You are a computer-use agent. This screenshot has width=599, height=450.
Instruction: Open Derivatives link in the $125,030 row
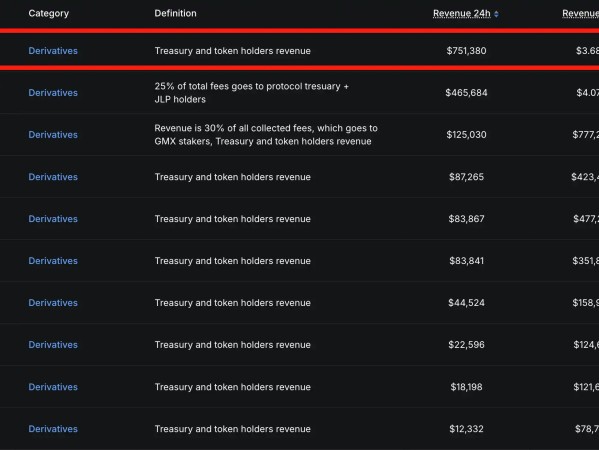coord(53,135)
